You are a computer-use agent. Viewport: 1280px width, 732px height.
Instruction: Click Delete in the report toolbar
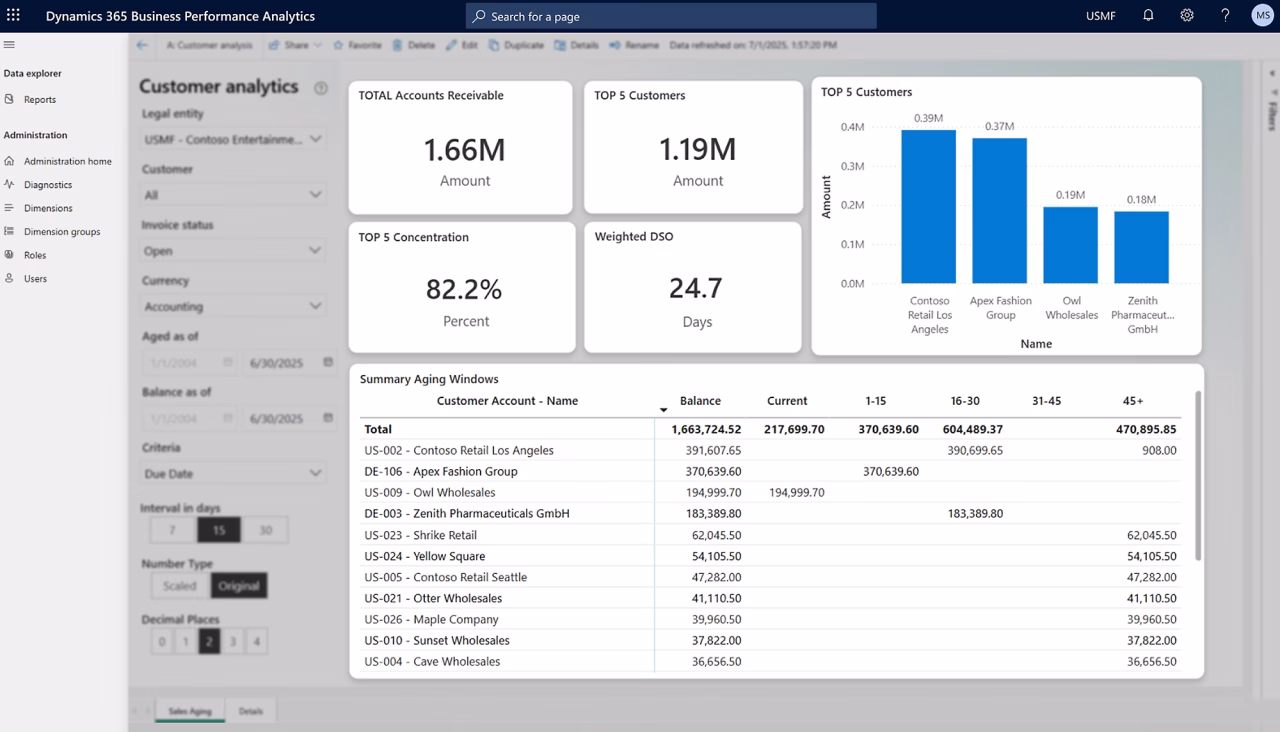(414, 45)
